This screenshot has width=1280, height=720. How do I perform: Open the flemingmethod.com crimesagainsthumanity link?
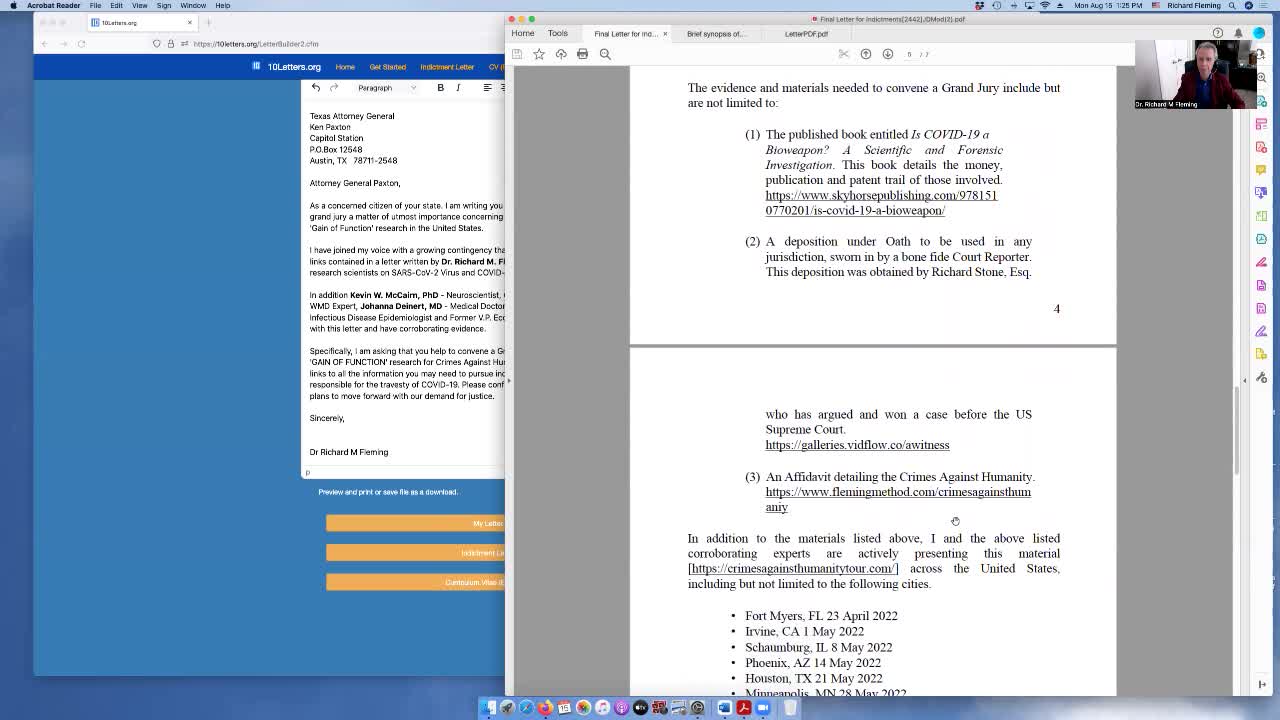pyautogui.click(x=897, y=500)
